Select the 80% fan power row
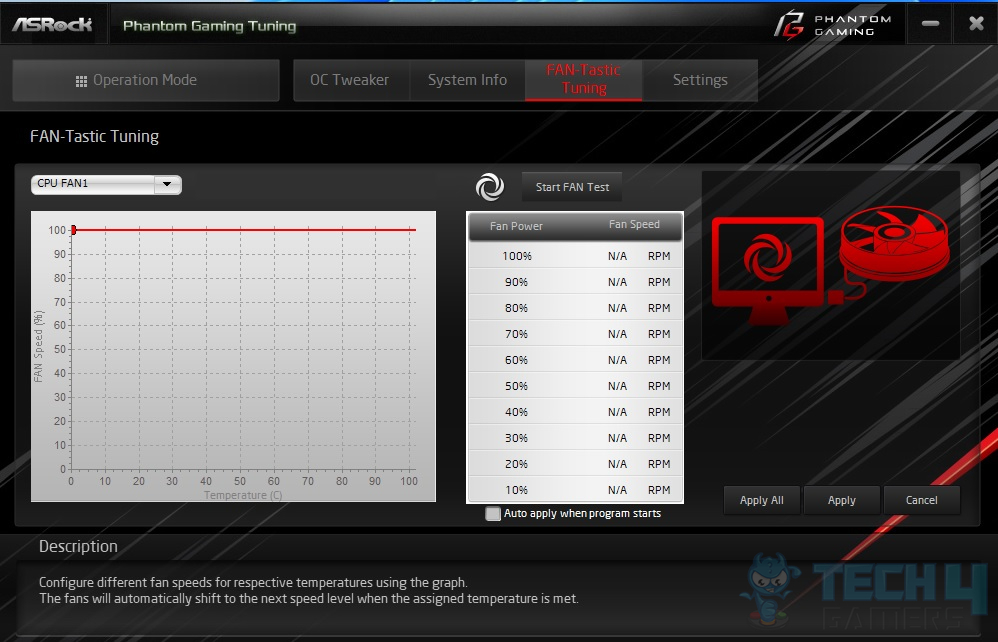 [x=575, y=308]
